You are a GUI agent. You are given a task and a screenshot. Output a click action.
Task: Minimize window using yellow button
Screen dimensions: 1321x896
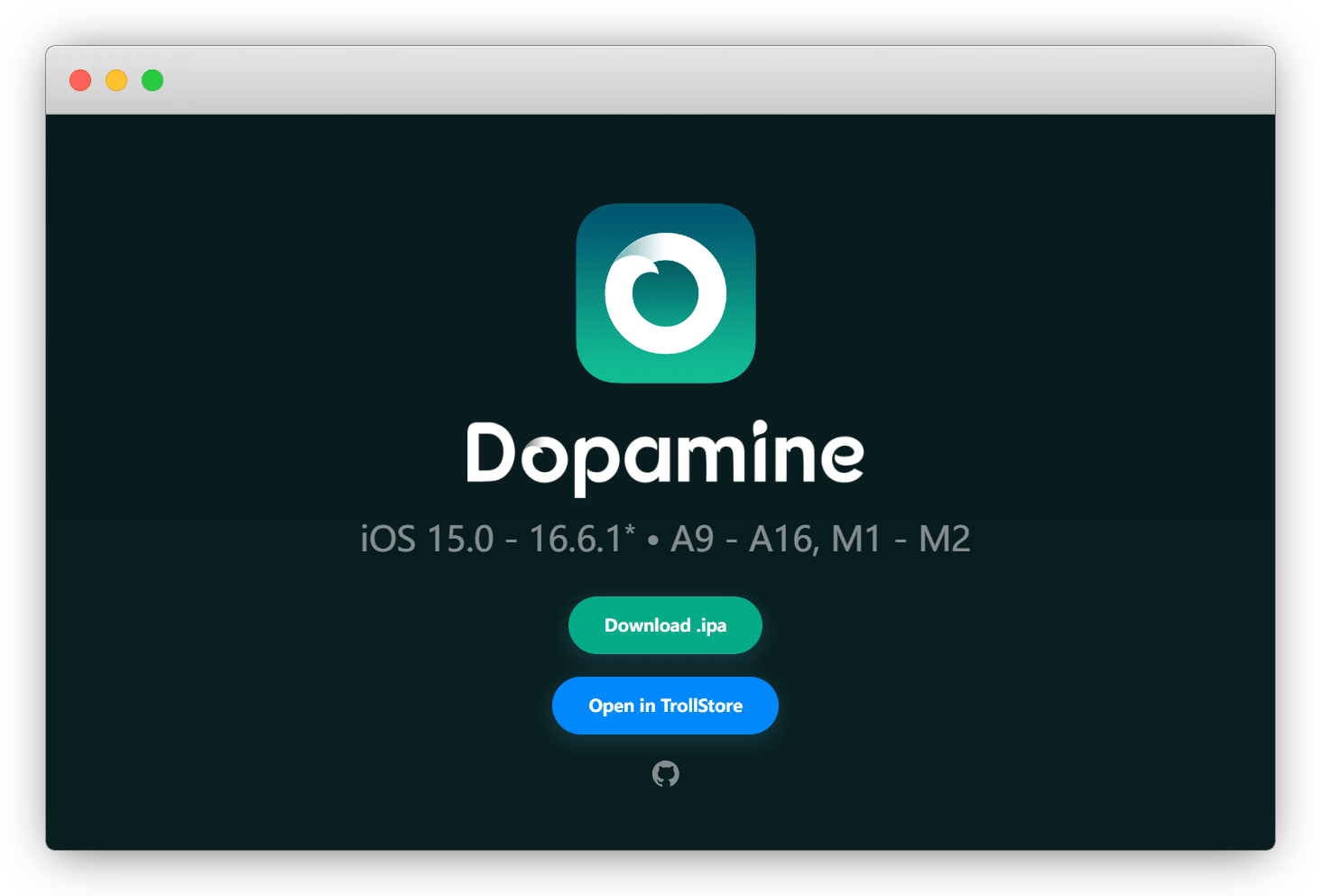point(116,80)
